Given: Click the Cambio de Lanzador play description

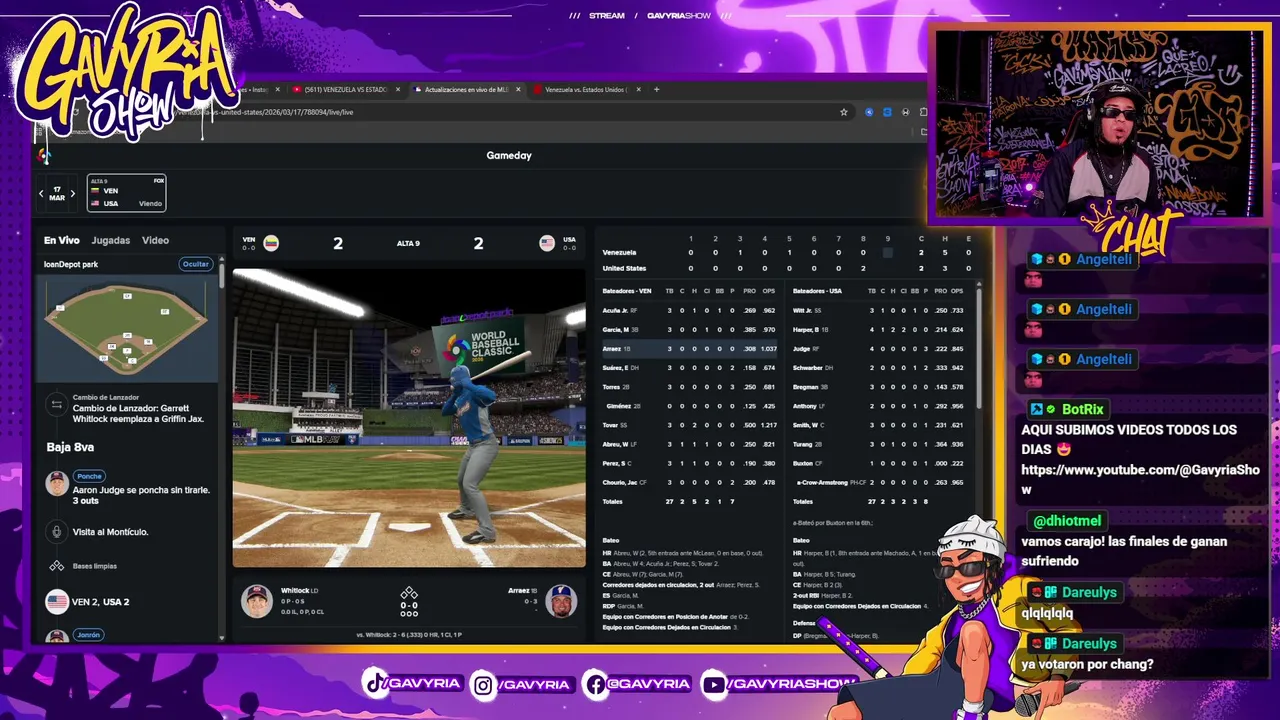Looking at the screenshot, I should tap(138, 414).
